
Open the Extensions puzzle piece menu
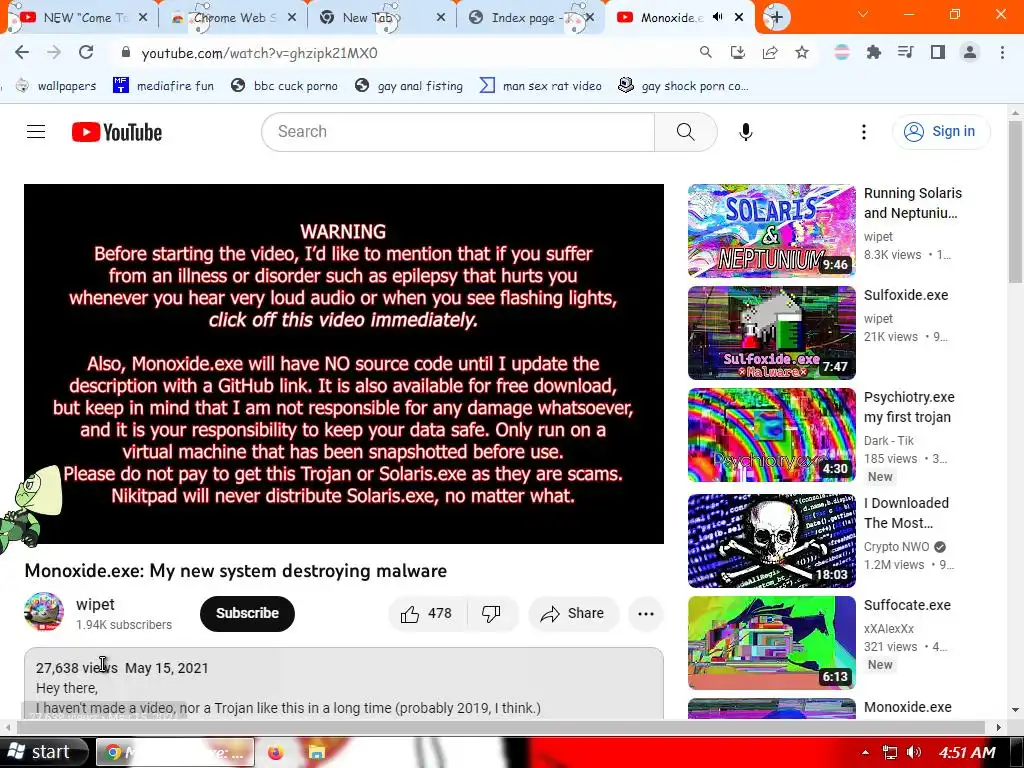pos(874,52)
